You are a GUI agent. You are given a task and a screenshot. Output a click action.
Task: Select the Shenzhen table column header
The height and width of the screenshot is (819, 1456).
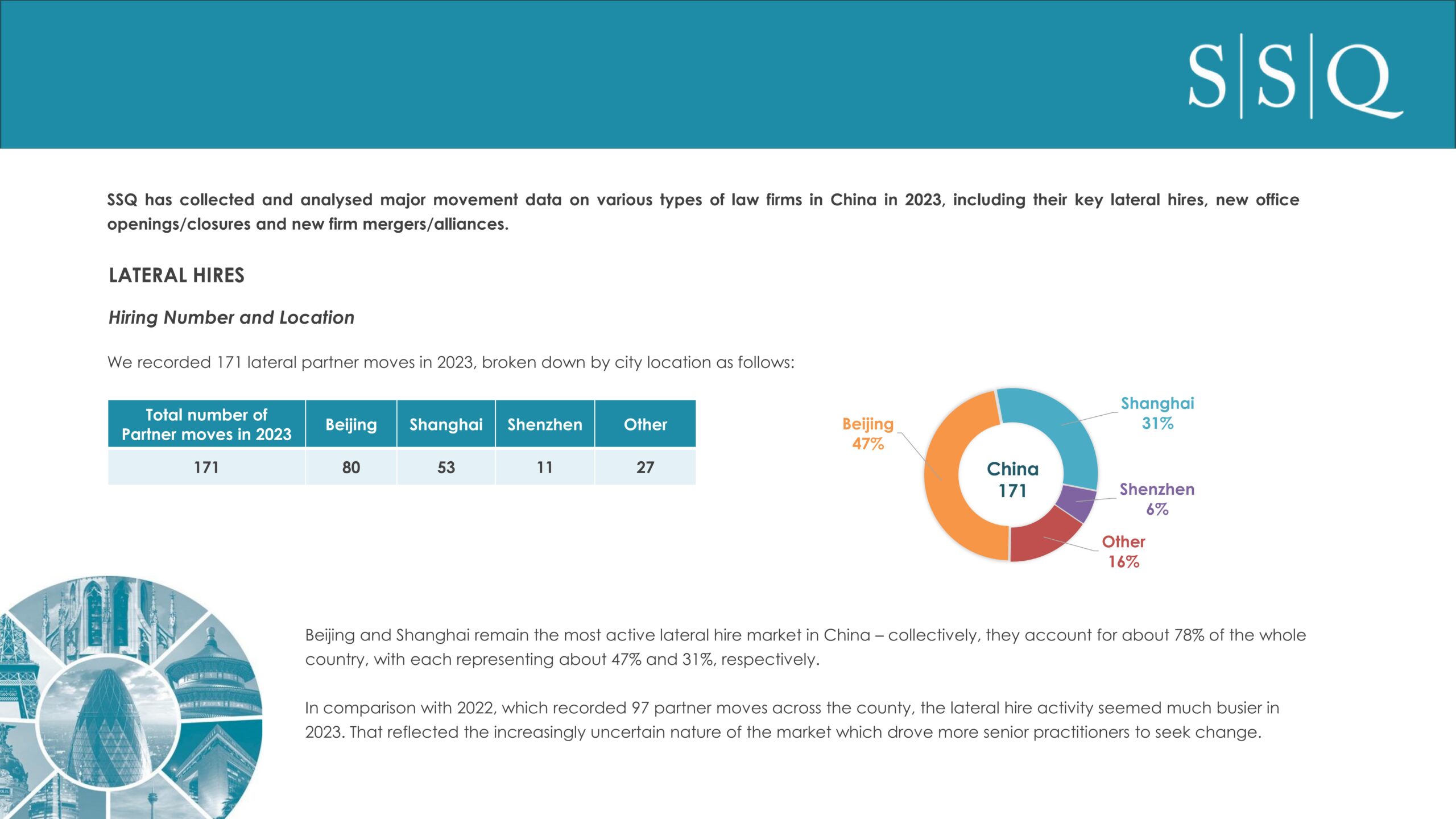click(x=545, y=424)
